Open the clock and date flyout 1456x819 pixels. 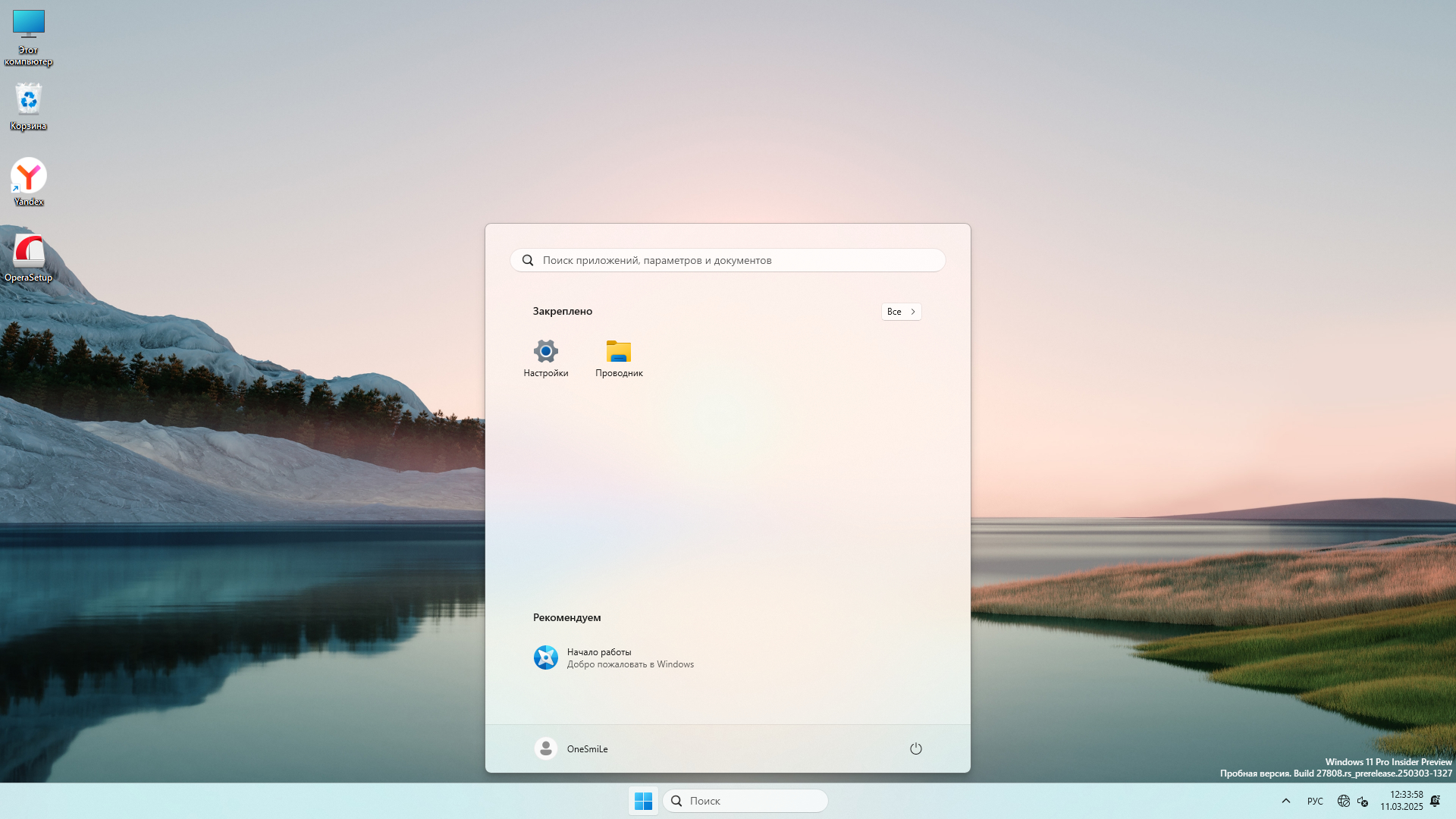(1401, 801)
